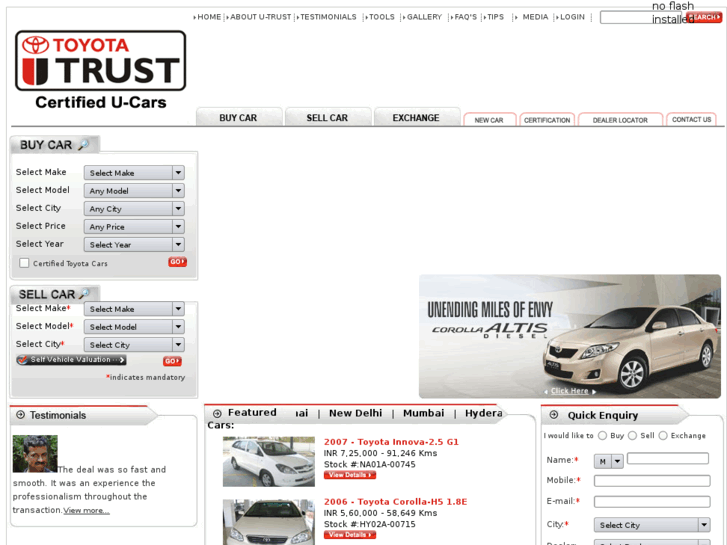Focus the top search input field
The height and width of the screenshot is (545, 727).
tap(643, 18)
